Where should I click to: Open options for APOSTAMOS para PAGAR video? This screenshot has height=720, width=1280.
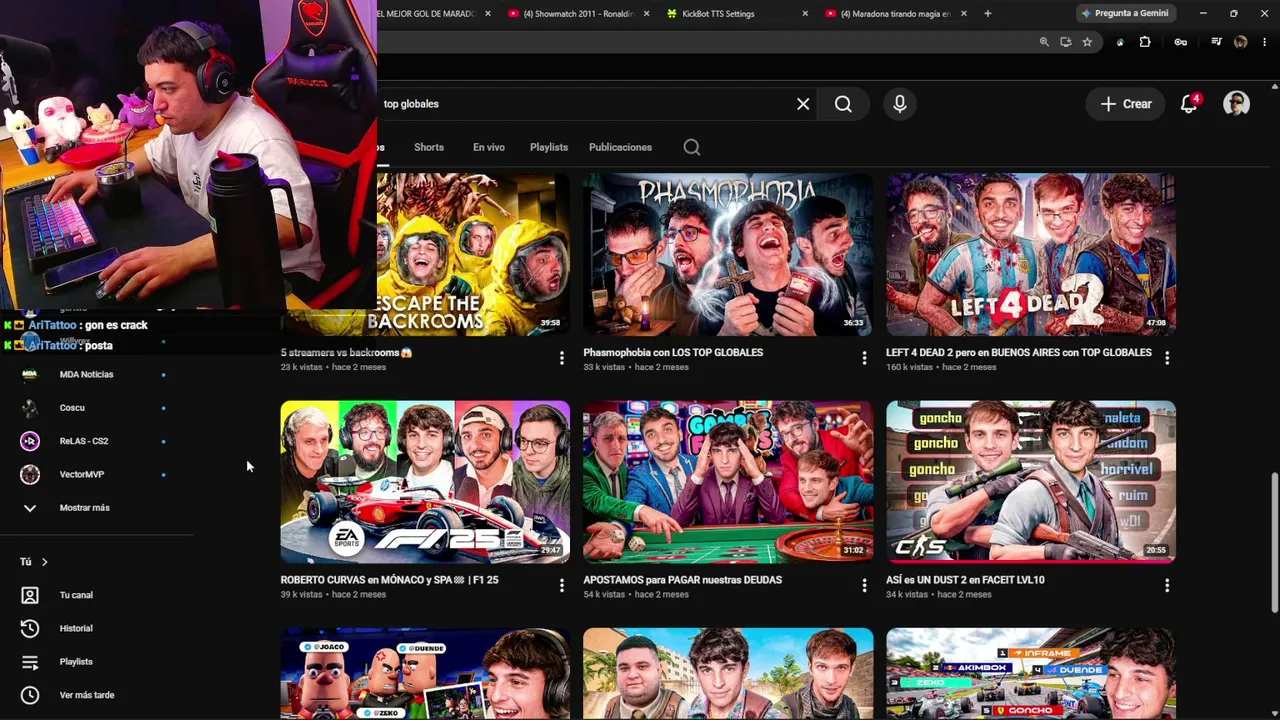(865, 585)
